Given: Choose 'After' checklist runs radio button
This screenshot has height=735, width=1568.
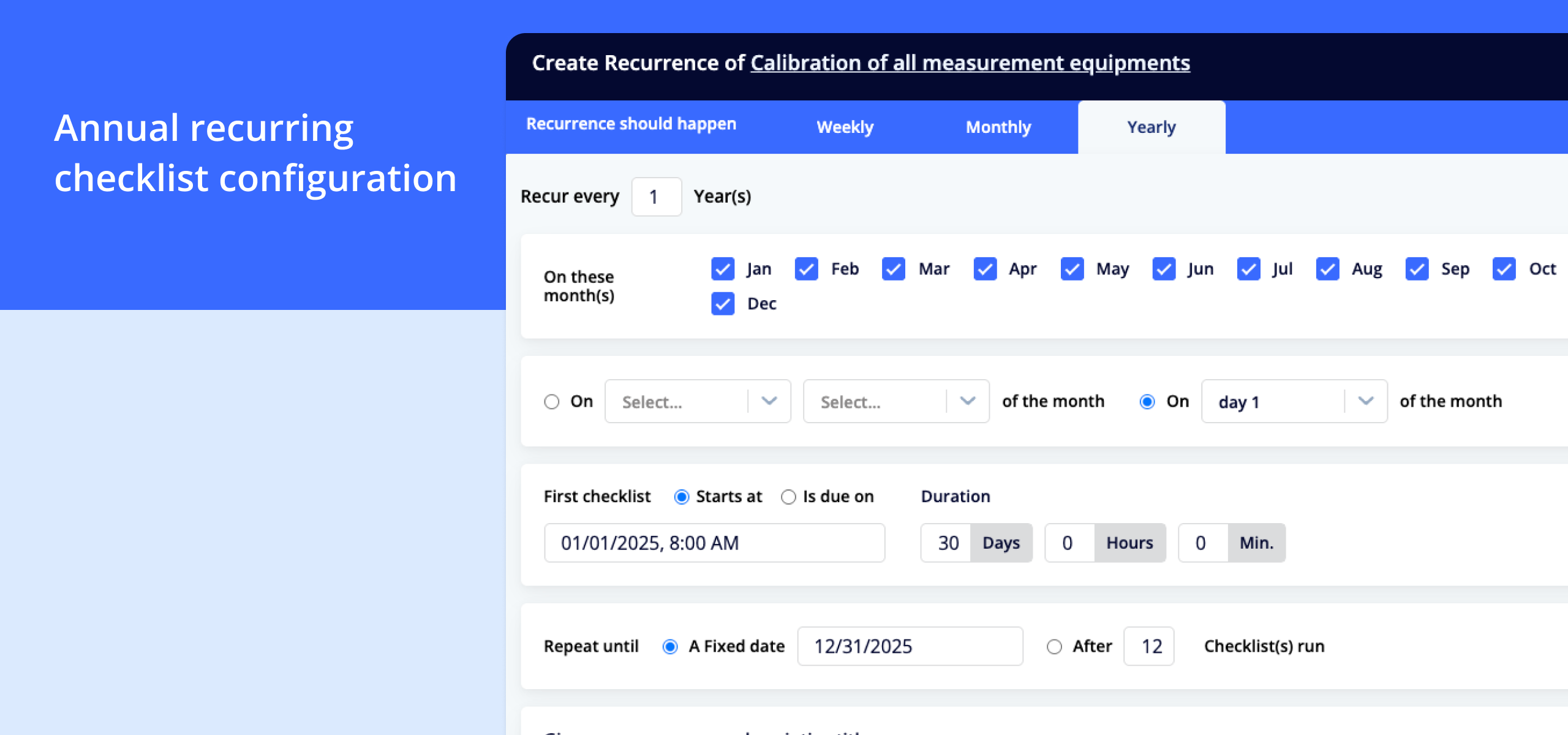Looking at the screenshot, I should click(x=1054, y=647).
